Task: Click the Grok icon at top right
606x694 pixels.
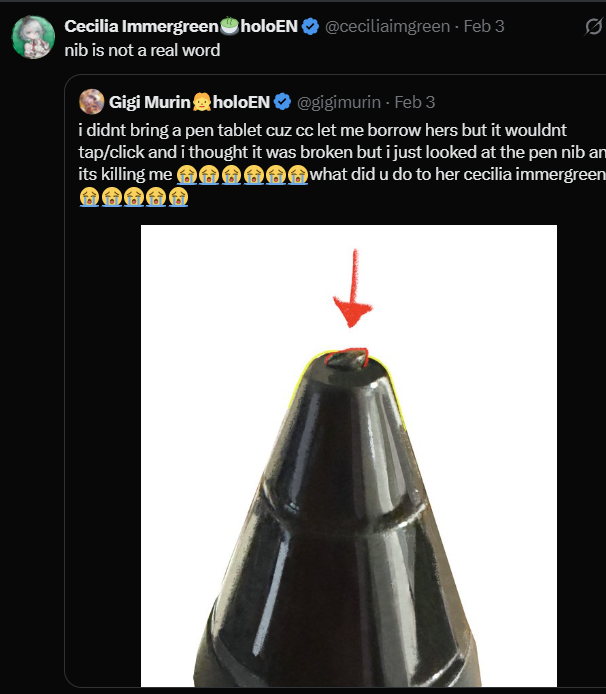Action: 593,27
